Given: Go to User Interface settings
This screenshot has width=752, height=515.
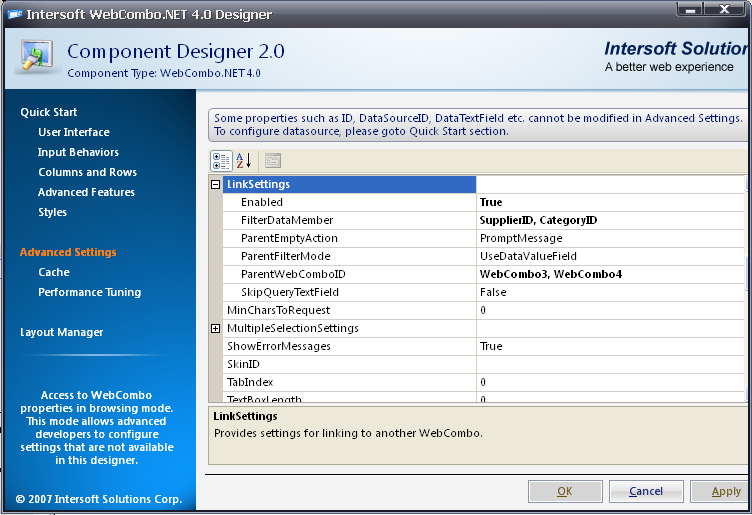Looking at the screenshot, I should pyautogui.click(x=74, y=132).
